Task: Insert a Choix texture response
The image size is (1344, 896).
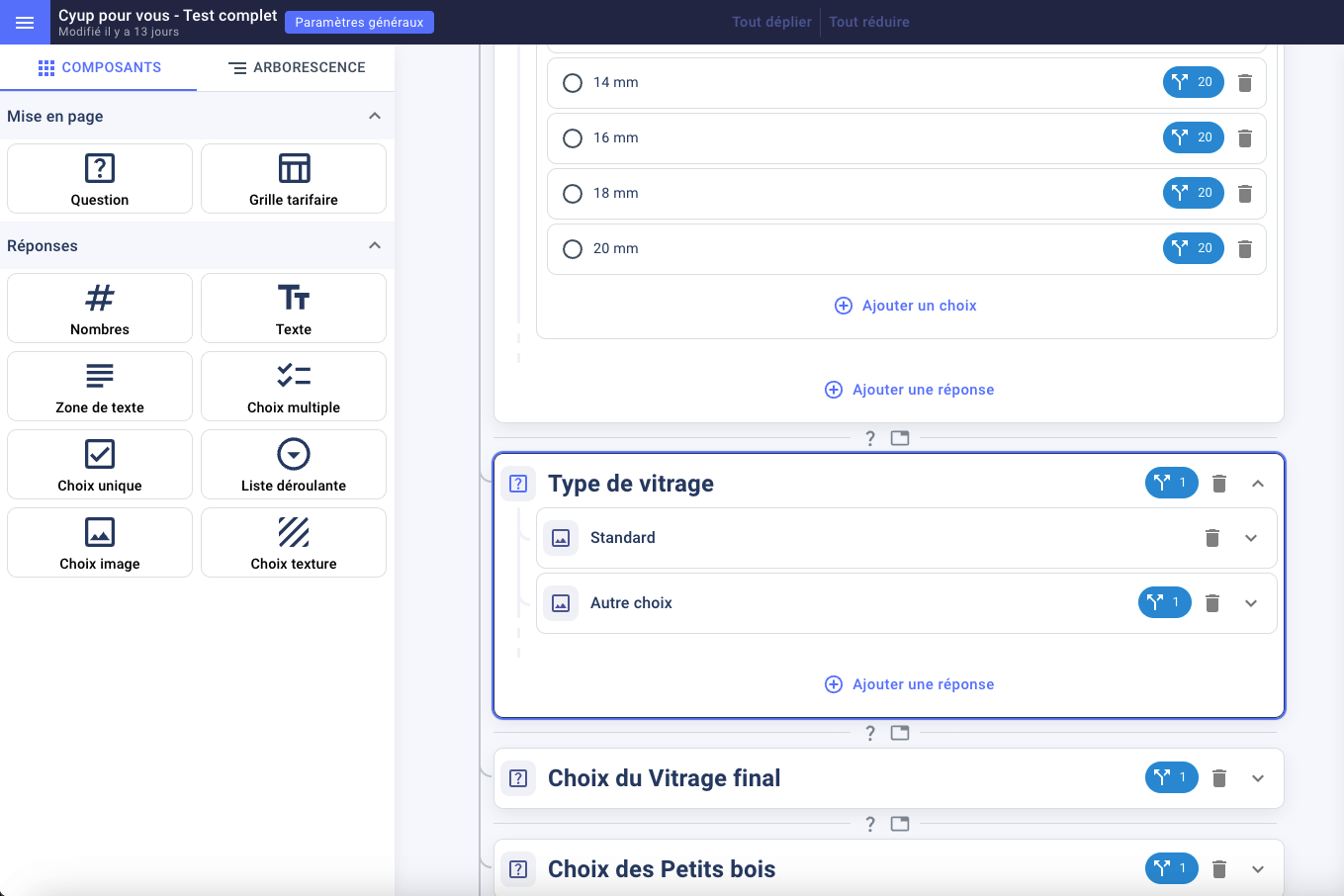Action: pyautogui.click(x=294, y=543)
